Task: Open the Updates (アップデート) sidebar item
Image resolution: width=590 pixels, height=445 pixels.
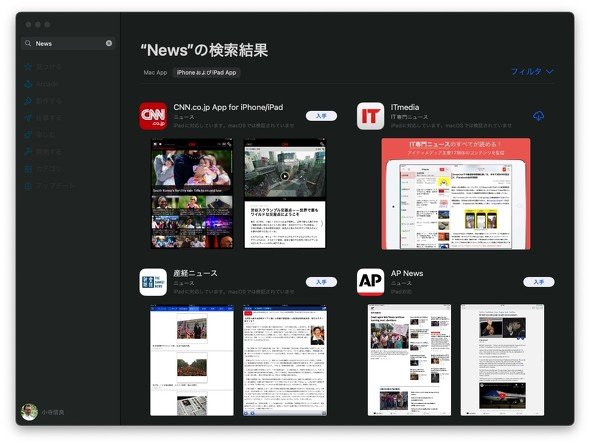Action: (49, 186)
